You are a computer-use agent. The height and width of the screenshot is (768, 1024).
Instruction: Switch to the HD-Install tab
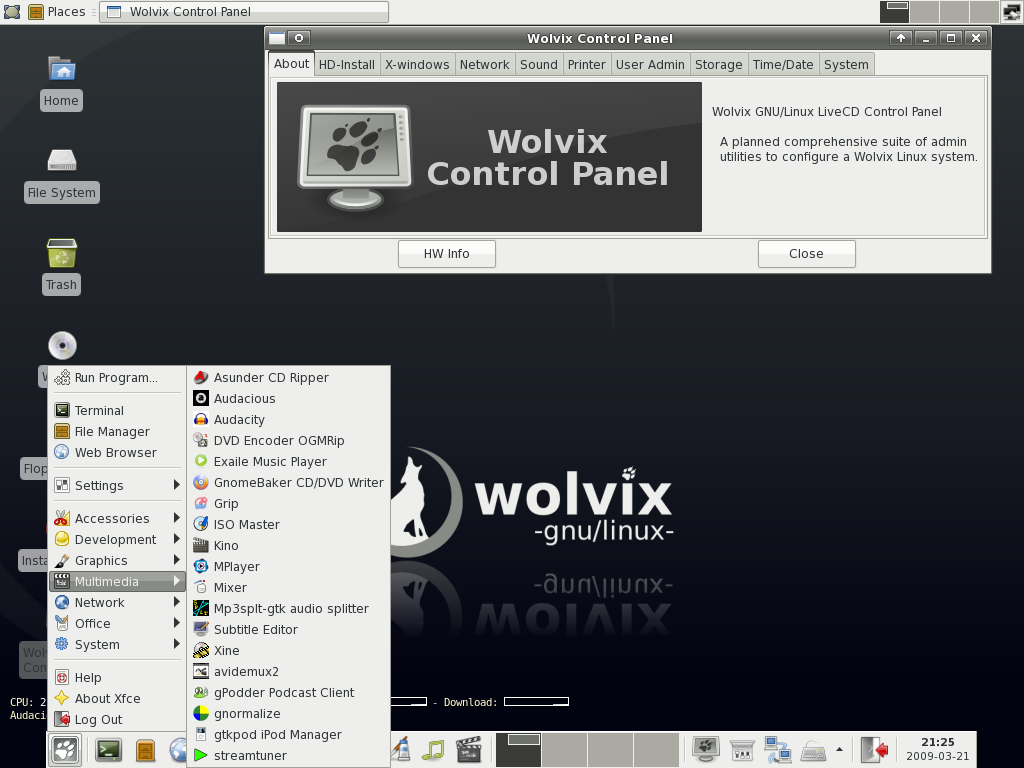(x=347, y=65)
